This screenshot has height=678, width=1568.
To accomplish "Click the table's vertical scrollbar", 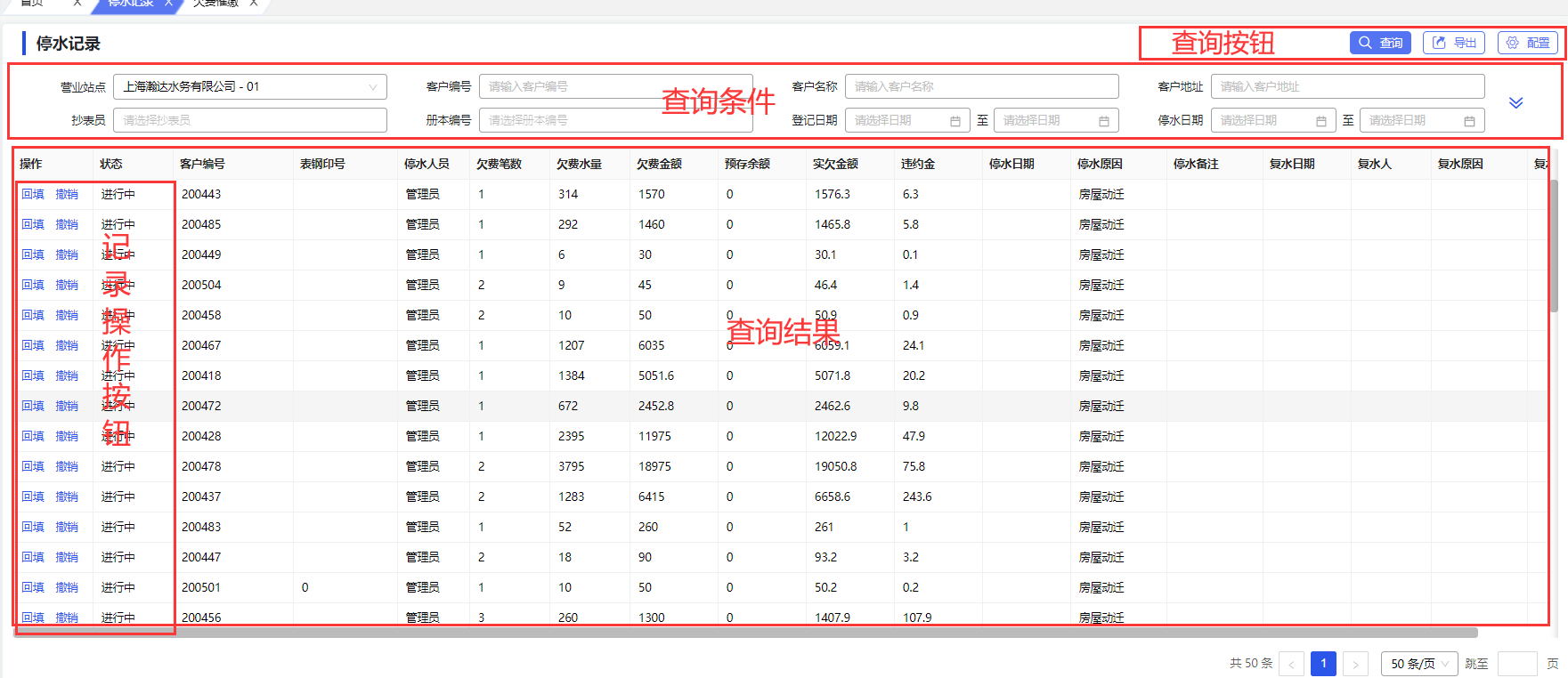I will click(x=1554, y=246).
